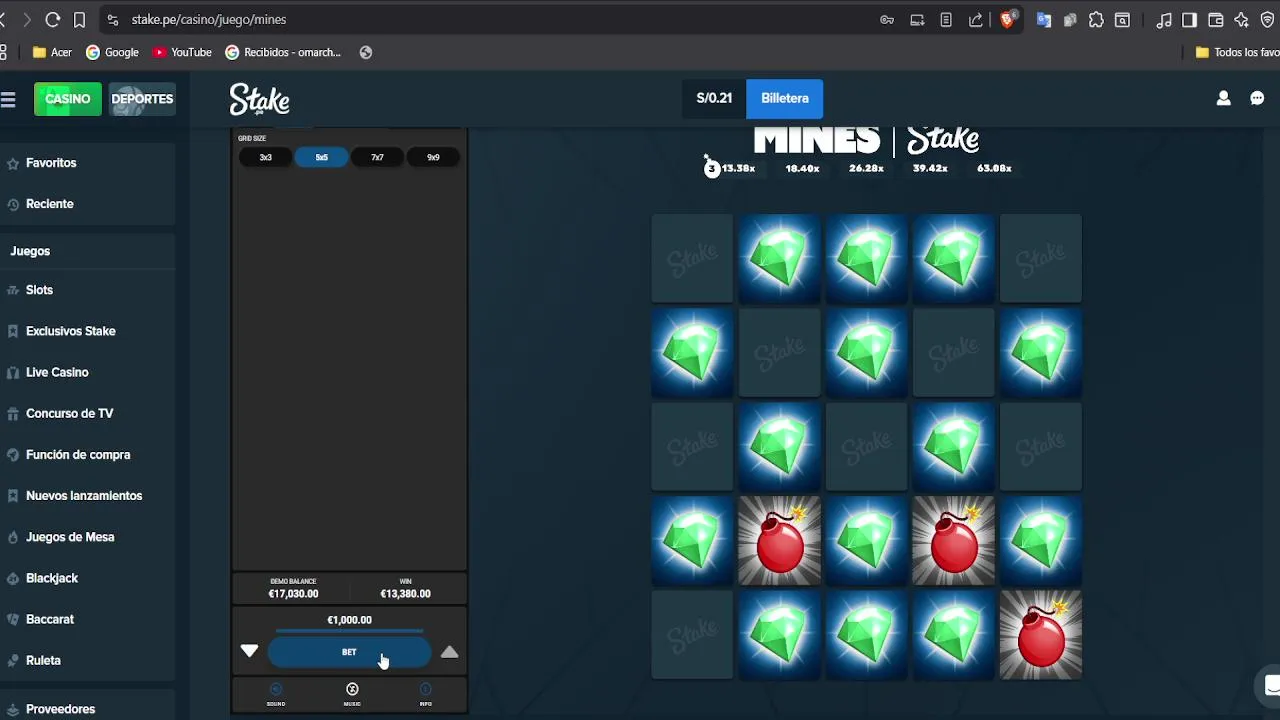
Task: Select the 7x7 grid size
Action: click(x=377, y=157)
